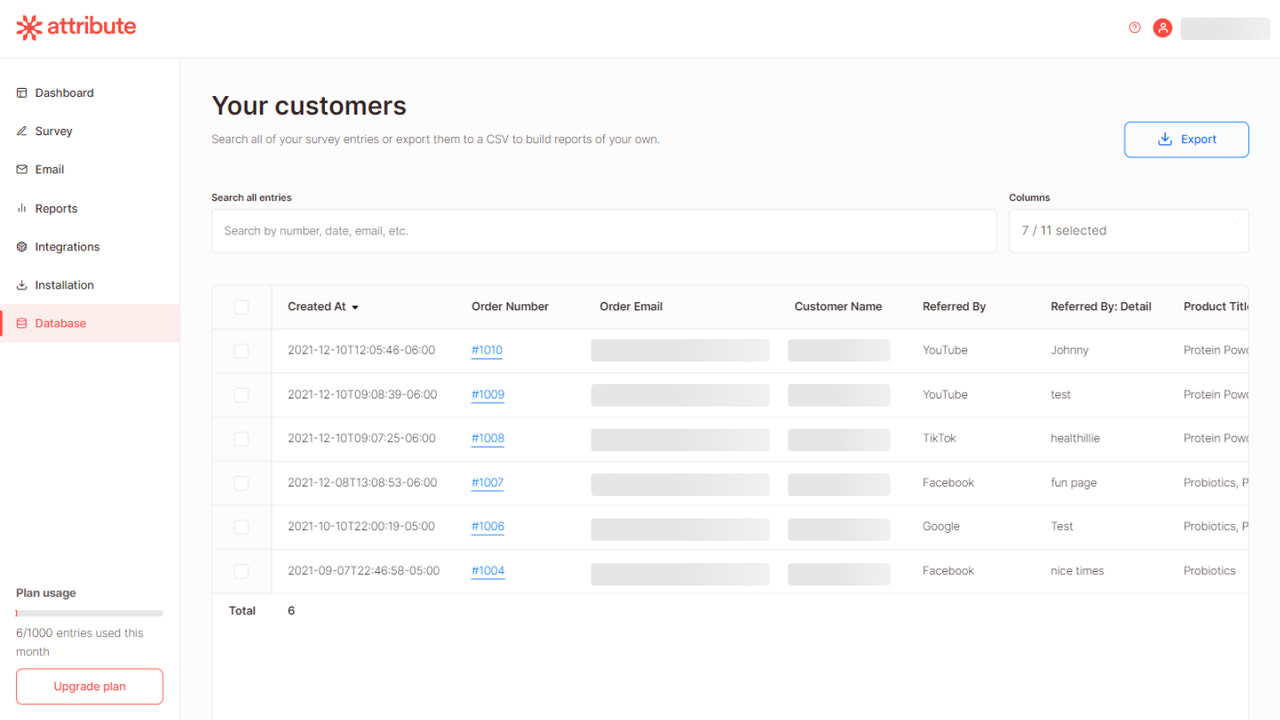This screenshot has height=720, width=1280.
Task: Select the Integrations icon
Action: (x=21, y=246)
